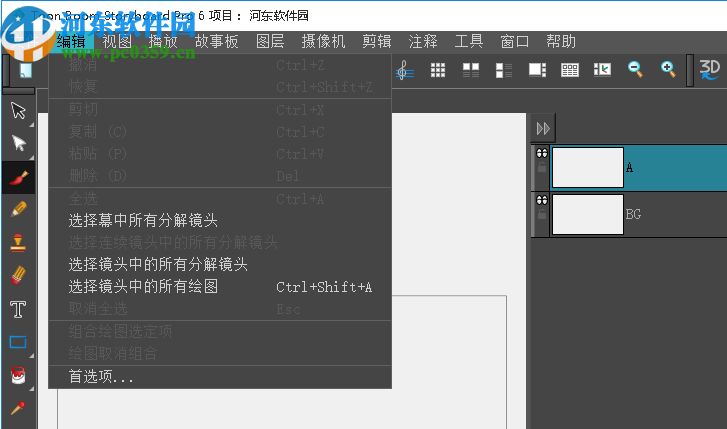Click the music note sound icon

(404, 70)
